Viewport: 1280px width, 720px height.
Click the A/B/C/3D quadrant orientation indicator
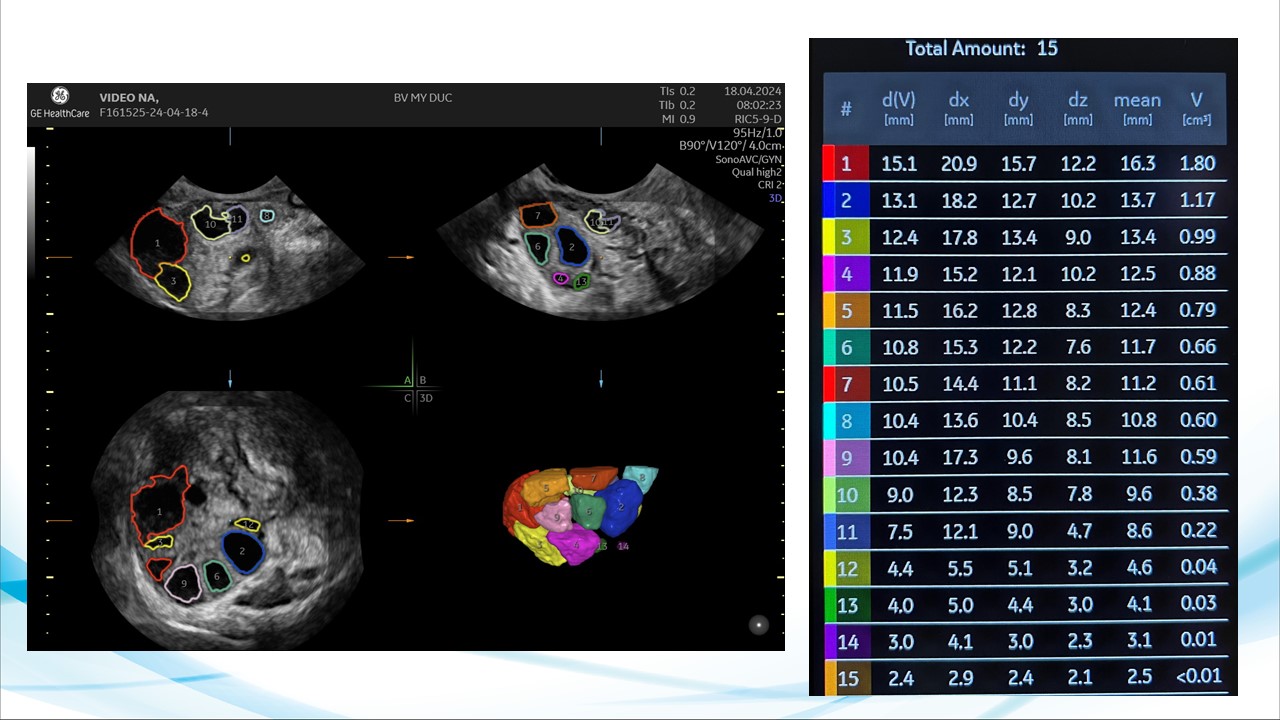tap(413, 388)
